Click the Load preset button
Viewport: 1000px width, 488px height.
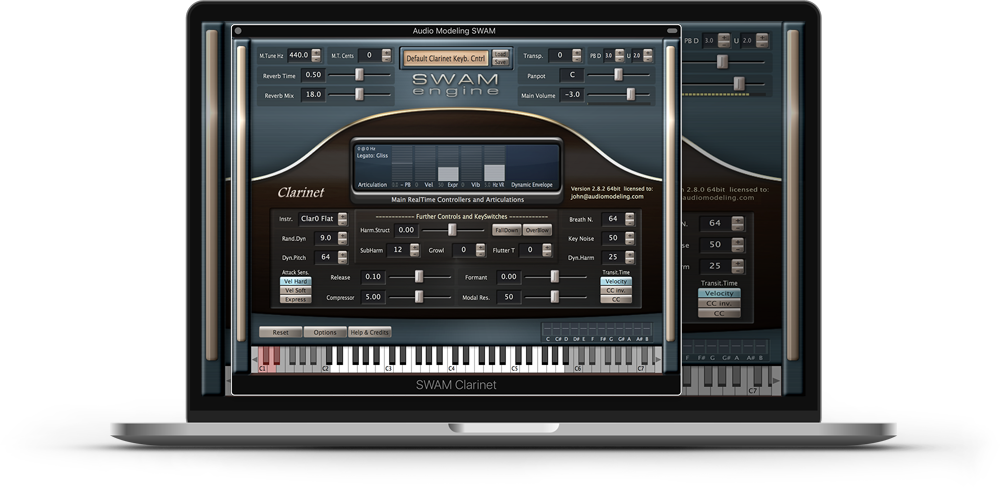pyautogui.click(x=501, y=54)
